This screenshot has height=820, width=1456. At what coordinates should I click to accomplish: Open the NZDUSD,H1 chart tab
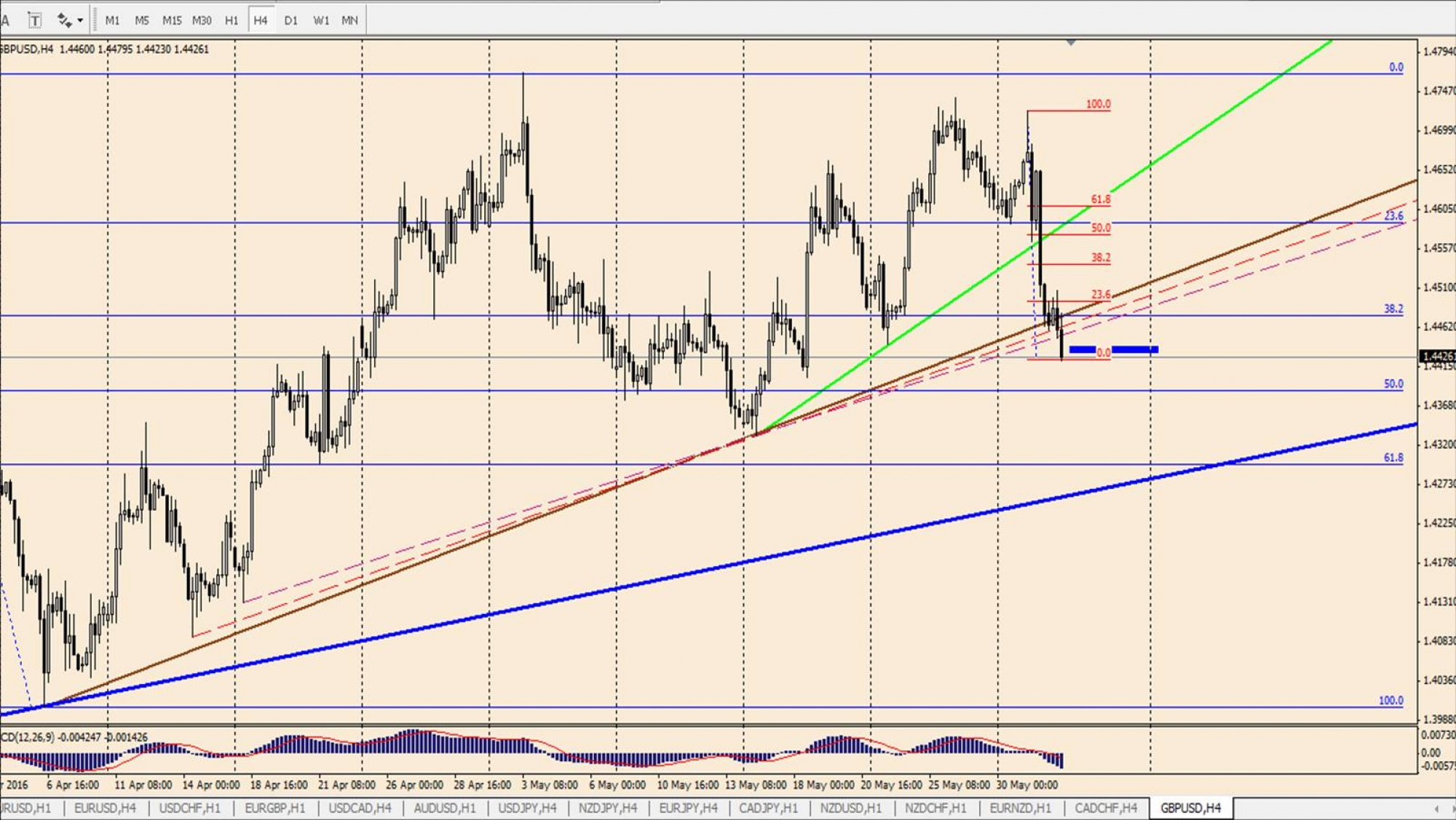[850, 808]
